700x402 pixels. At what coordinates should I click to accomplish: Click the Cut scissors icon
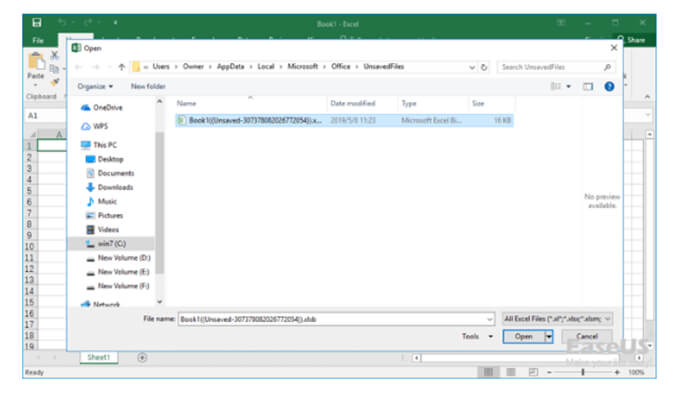54,55
